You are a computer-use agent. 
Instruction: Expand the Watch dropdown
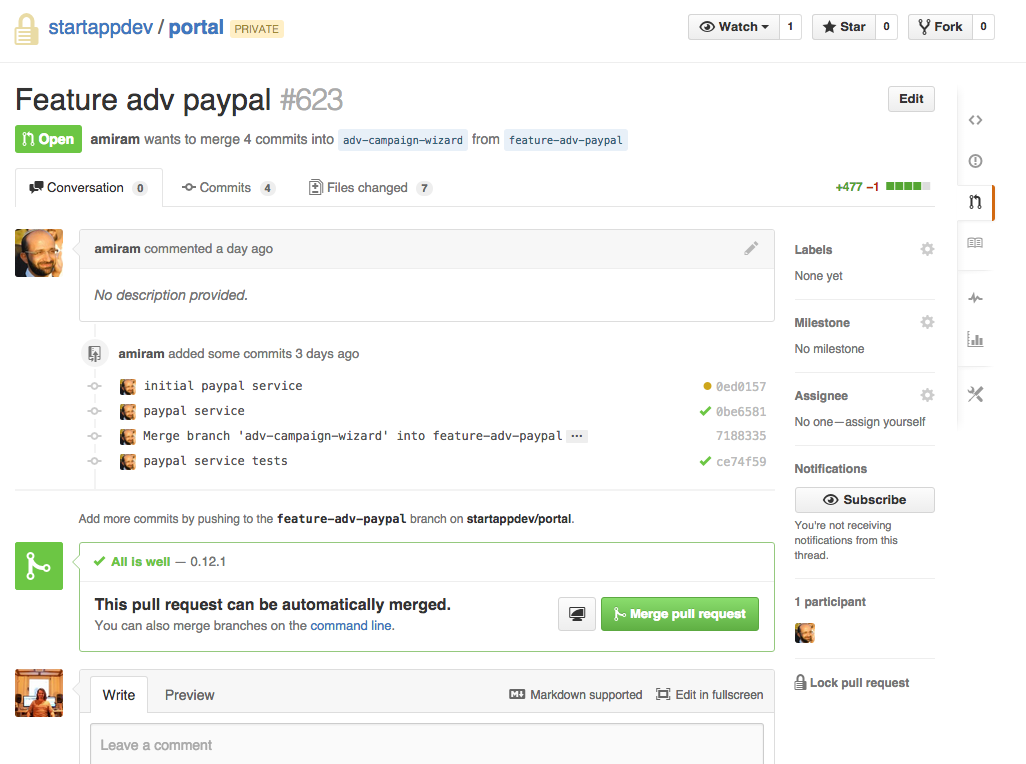click(734, 27)
